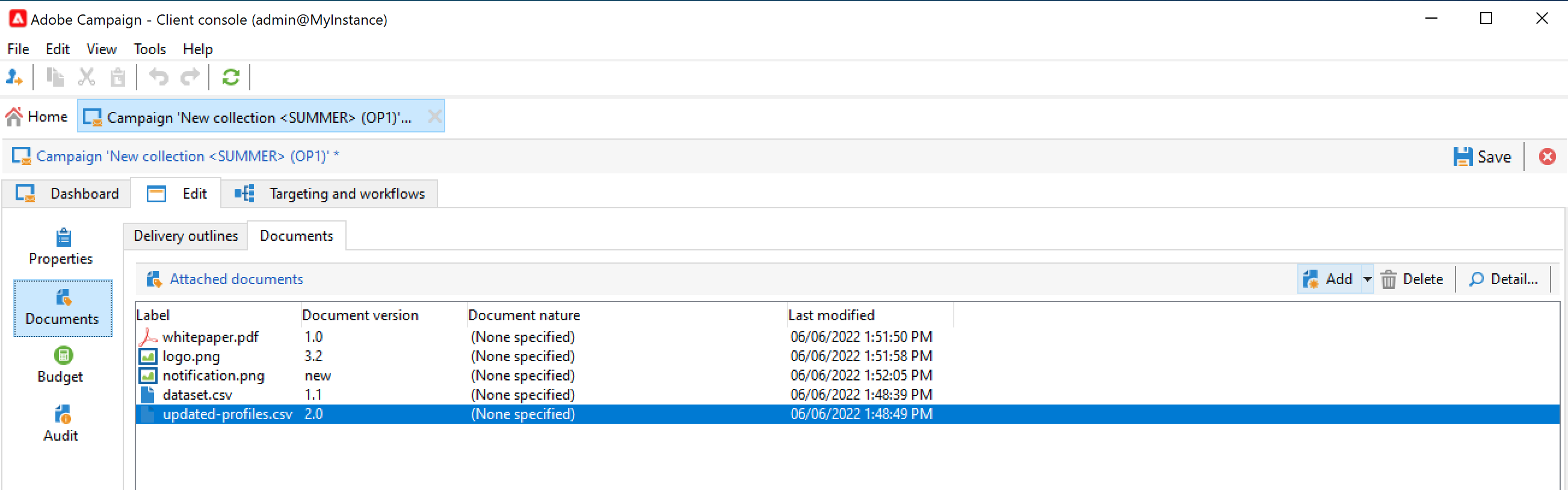The image size is (1568, 490).
Task: Click the Adobe Campaign logo icon
Action: pyautogui.click(x=17, y=19)
